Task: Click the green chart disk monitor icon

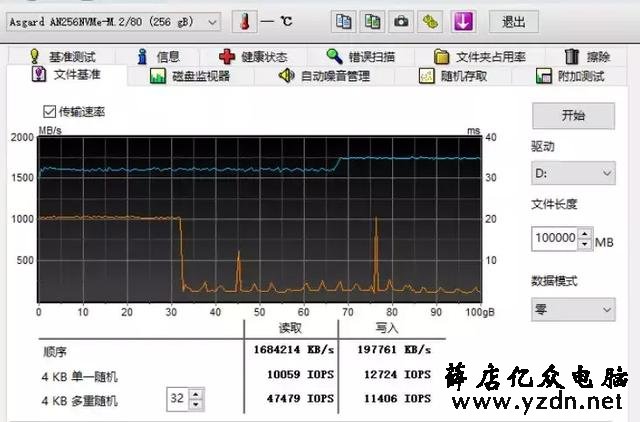Action: [158, 76]
